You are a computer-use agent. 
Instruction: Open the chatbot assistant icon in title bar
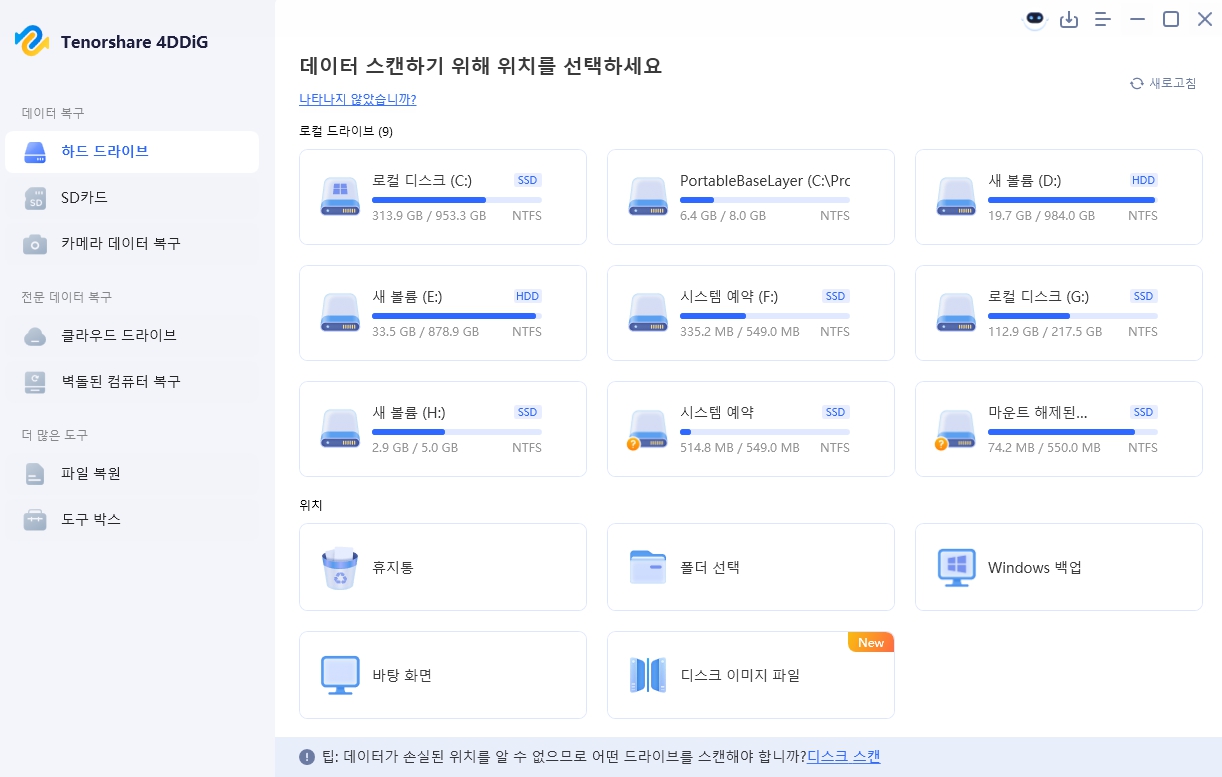pos(1035,19)
